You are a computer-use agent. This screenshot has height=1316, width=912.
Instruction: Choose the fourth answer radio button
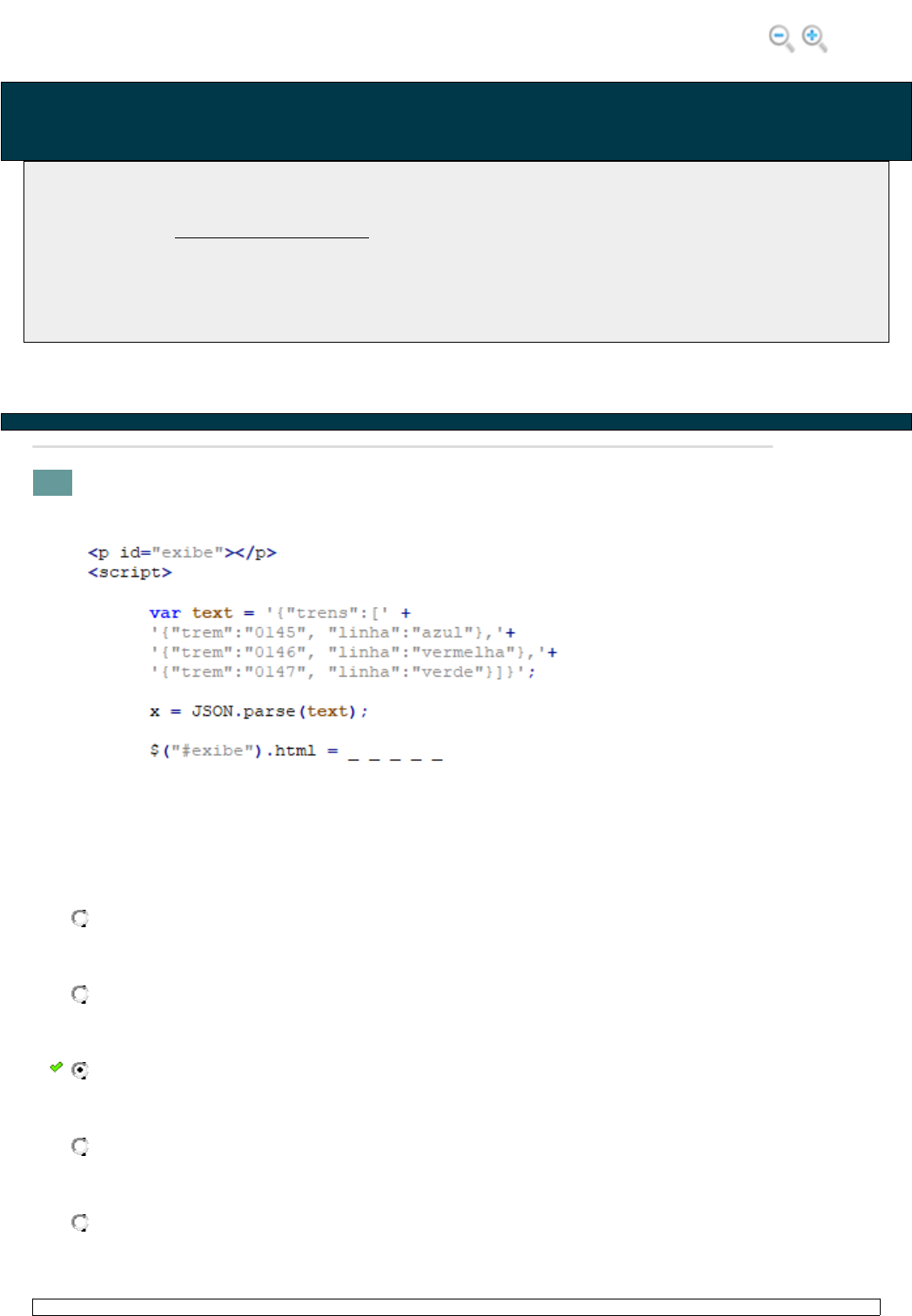click(x=80, y=1146)
